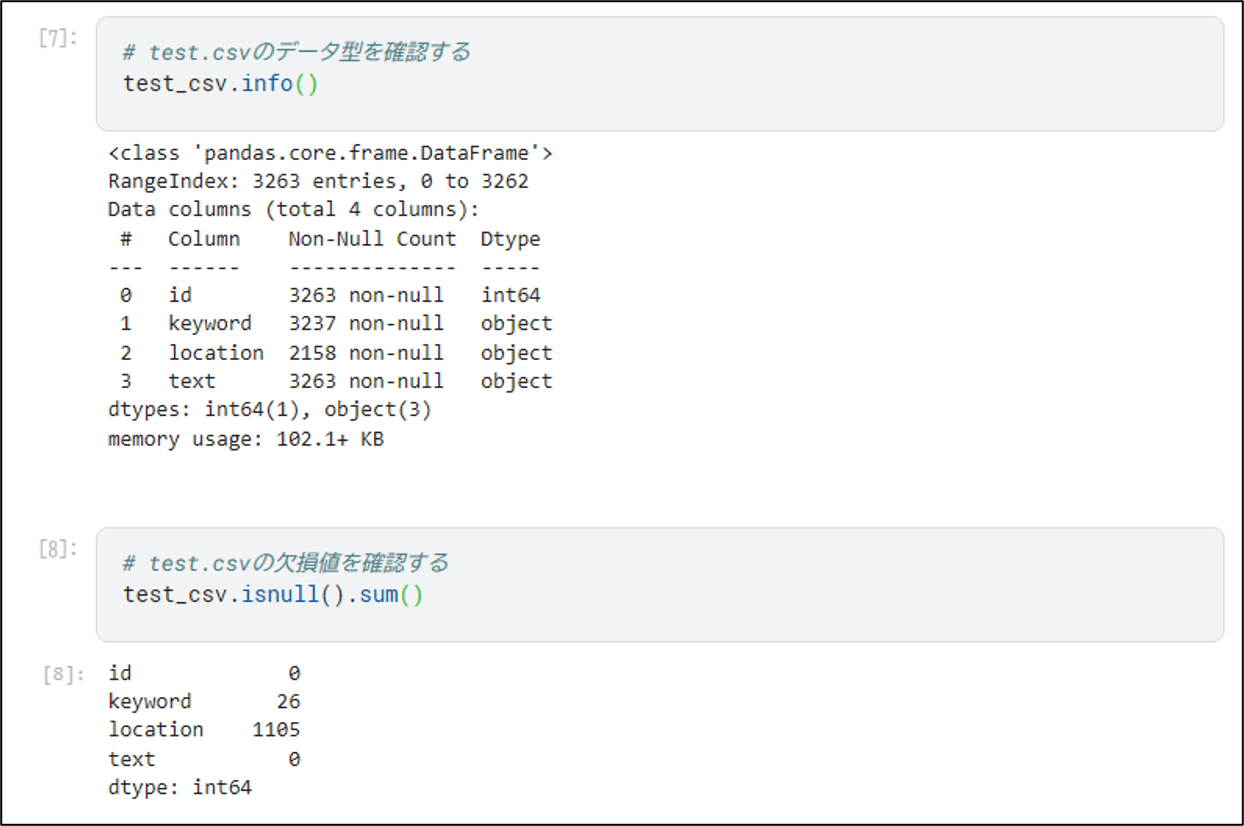Select output prompt label [8] beside results
This screenshot has height=826, width=1244.
62,674
